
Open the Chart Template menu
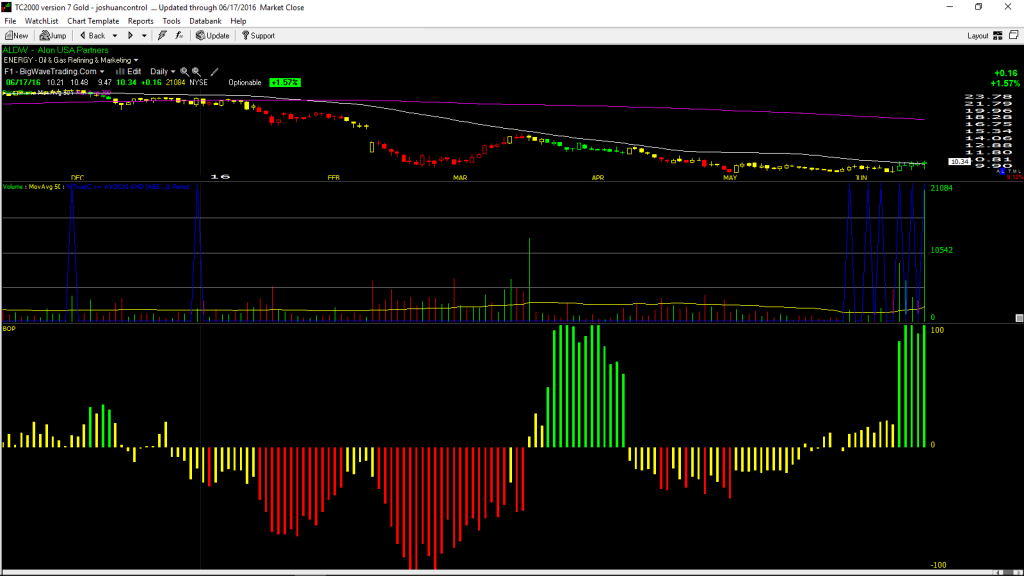click(x=93, y=21)
